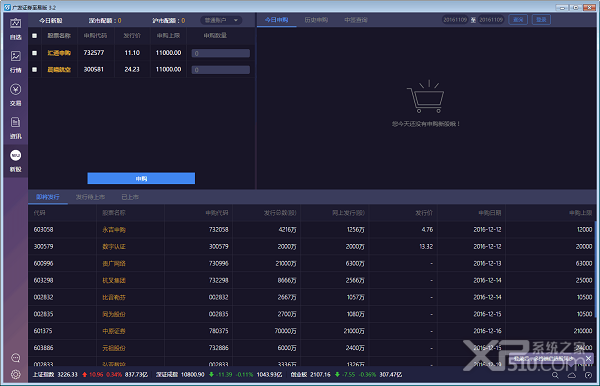Select row with code 300579
The width and height of the screenshot is (600, 386).
pos(311,246)
